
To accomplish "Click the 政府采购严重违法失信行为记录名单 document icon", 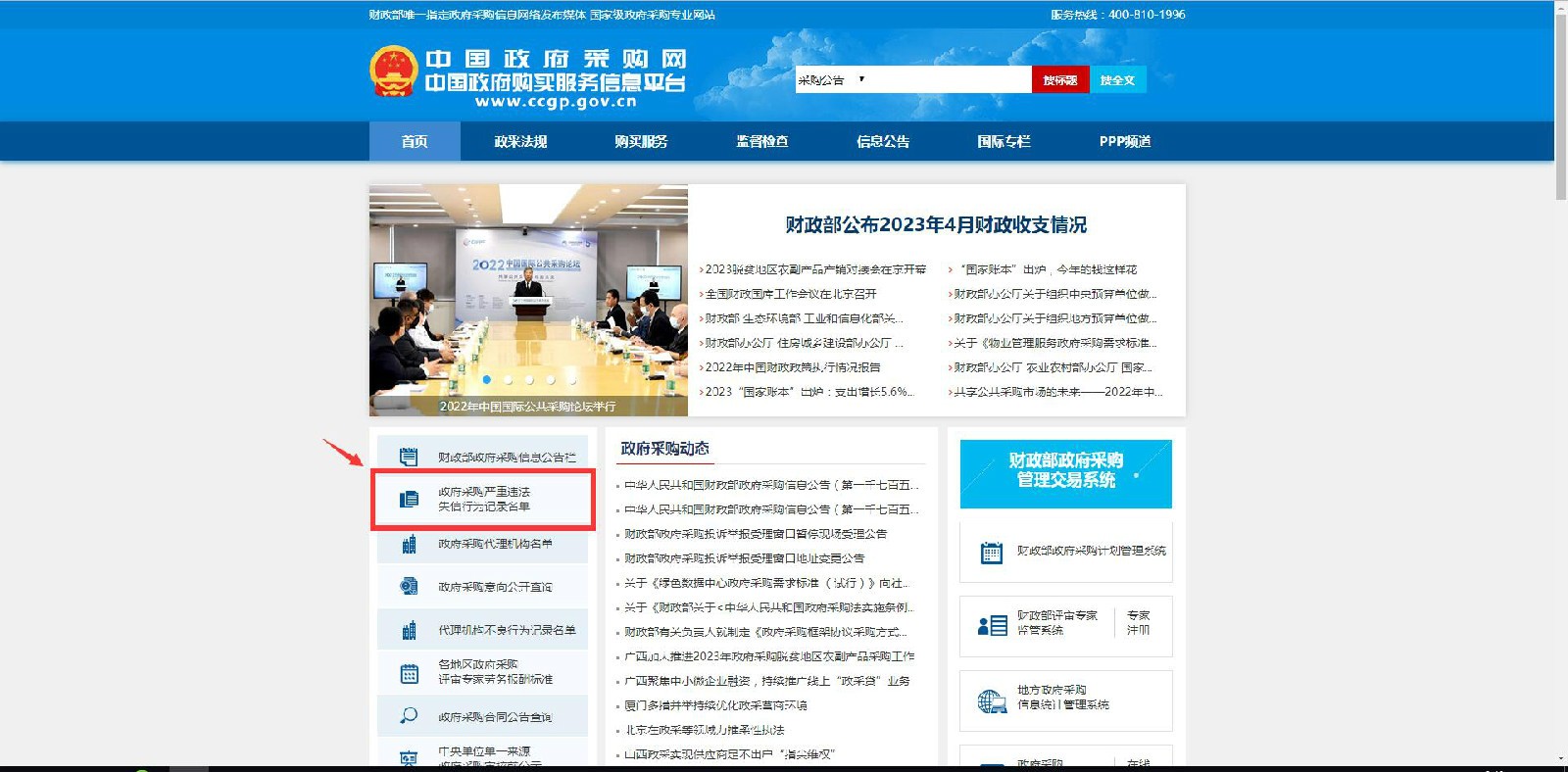I will (x=409, y=500).
